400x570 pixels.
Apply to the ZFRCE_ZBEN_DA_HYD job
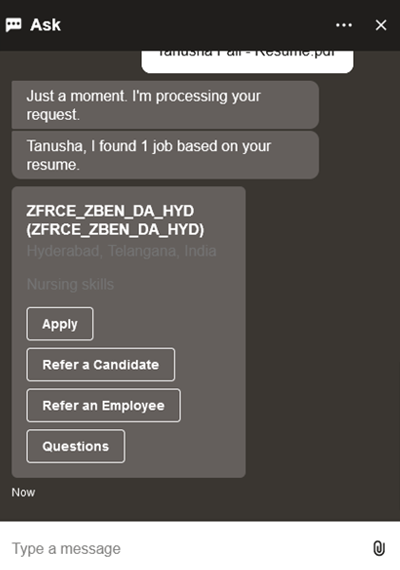pos(60,324)
